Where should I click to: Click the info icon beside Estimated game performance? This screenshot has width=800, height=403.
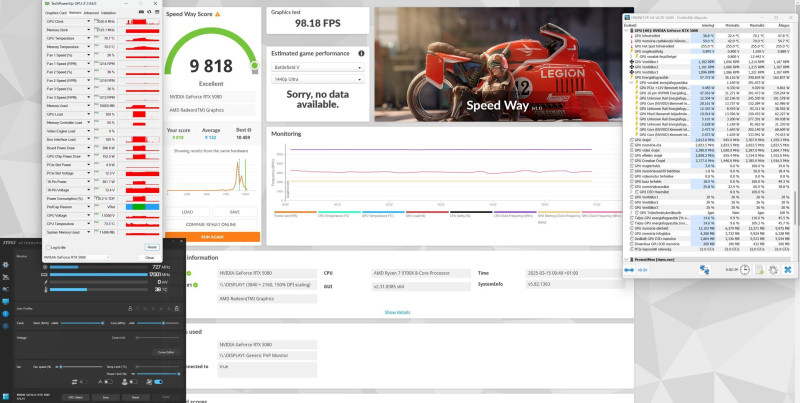click(361, 53)
